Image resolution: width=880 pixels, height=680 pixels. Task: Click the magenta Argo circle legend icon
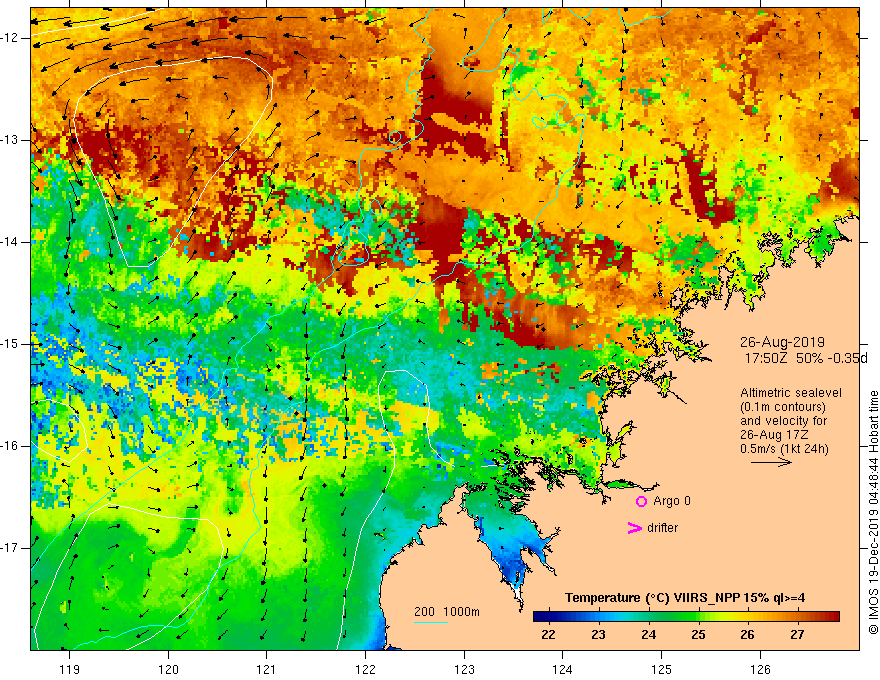click(641, 502)
